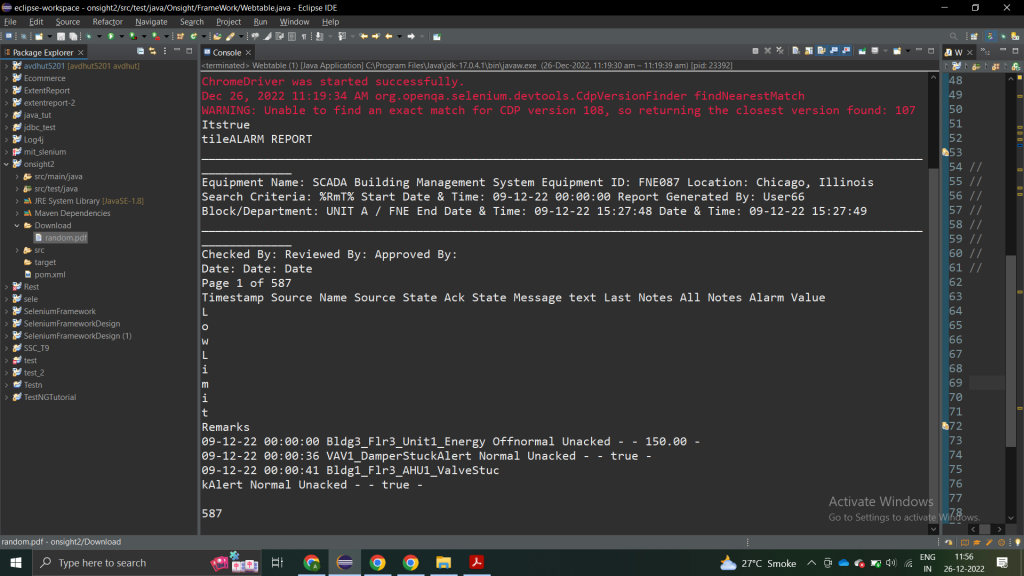The image size is (1024, 576).
Task: Toggle Word Wrap icon in main toolbar
Action: pyautogui.click(x=279, y=37)
